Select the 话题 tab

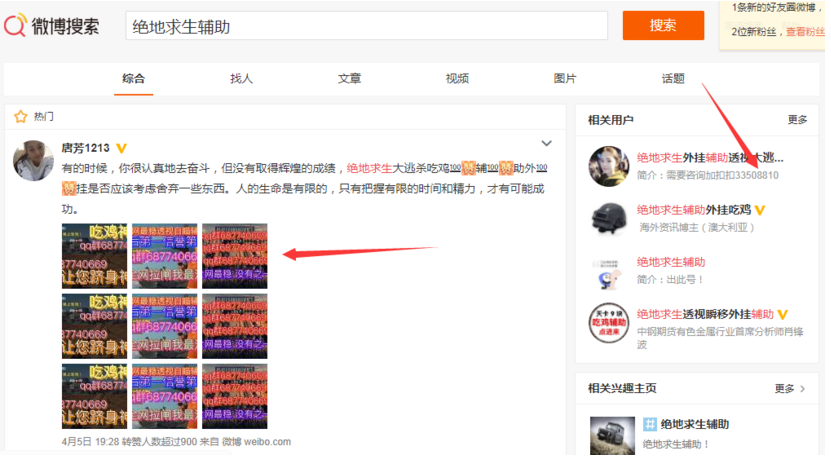point(673,78)
